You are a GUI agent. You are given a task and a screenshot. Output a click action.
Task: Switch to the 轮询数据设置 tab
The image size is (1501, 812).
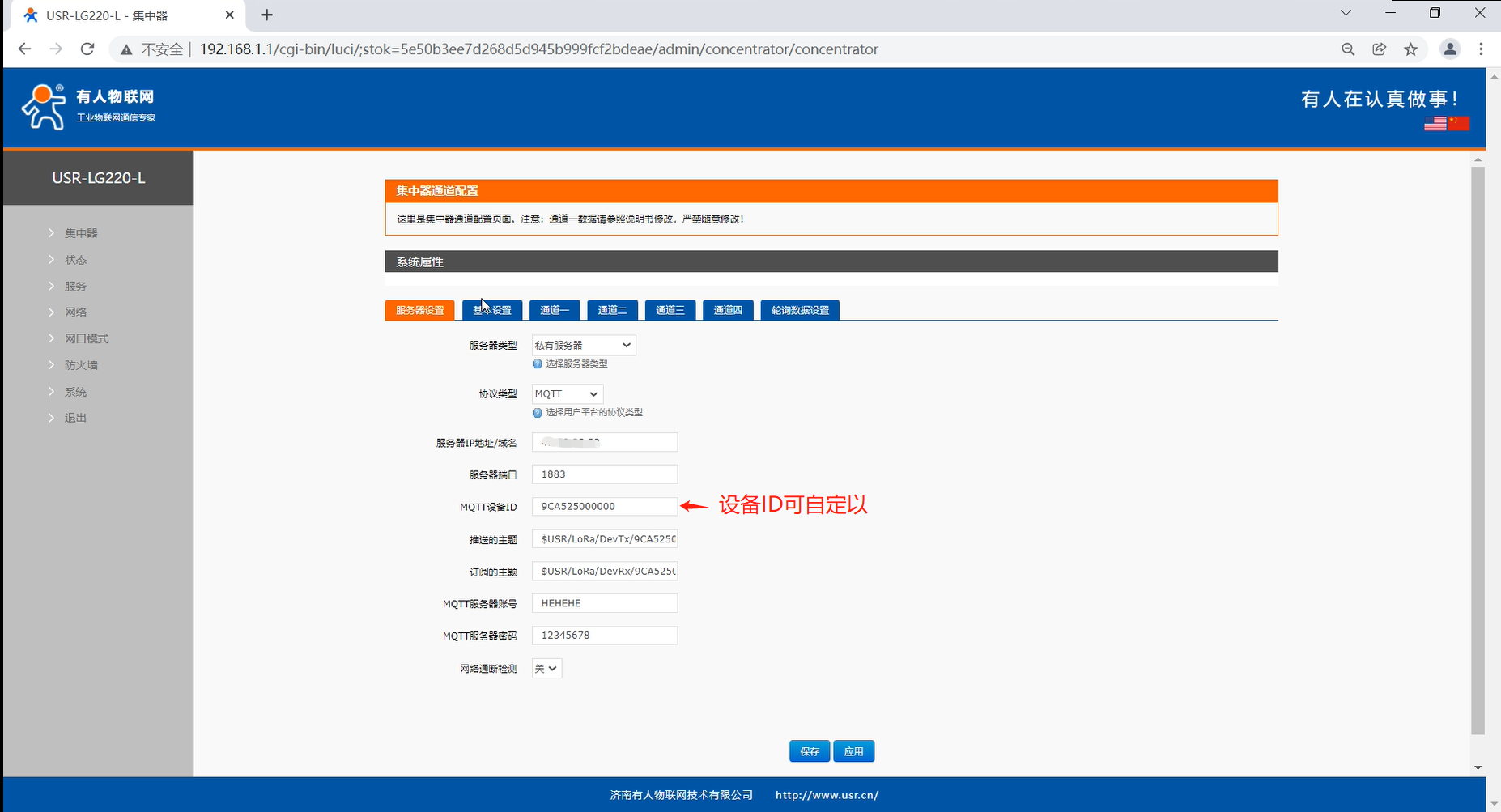coord(800,310)
